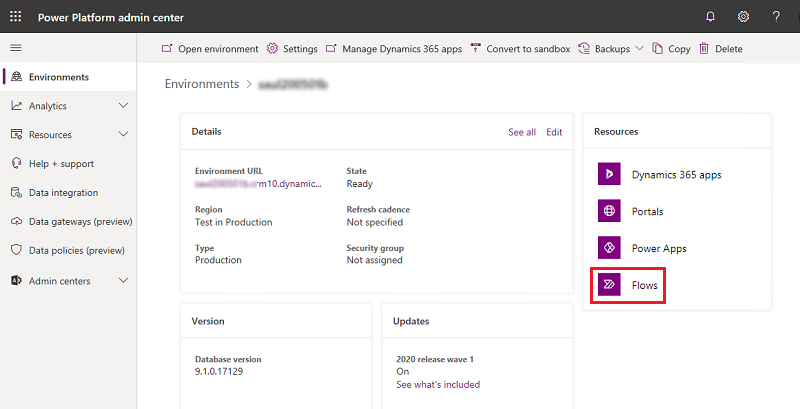Click the Resources sidebar icon
The width and height of the screenshot is (800, 409).
(x=17, y=135)
